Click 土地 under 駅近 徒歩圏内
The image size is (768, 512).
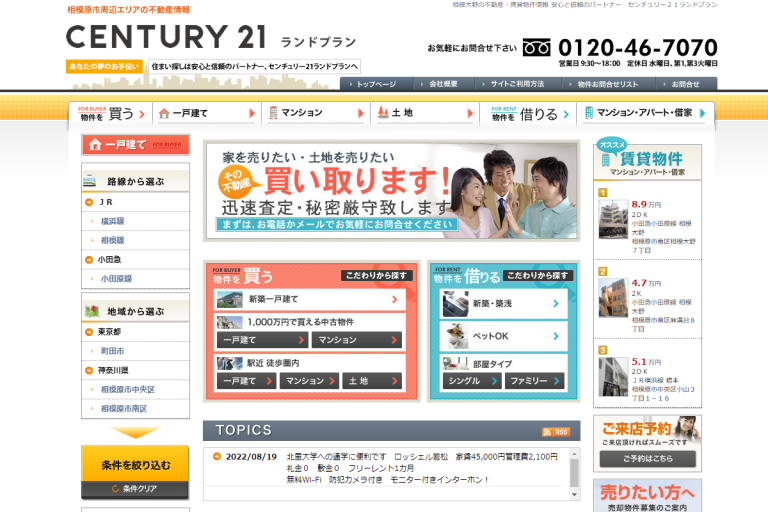[x=372, y=381]
